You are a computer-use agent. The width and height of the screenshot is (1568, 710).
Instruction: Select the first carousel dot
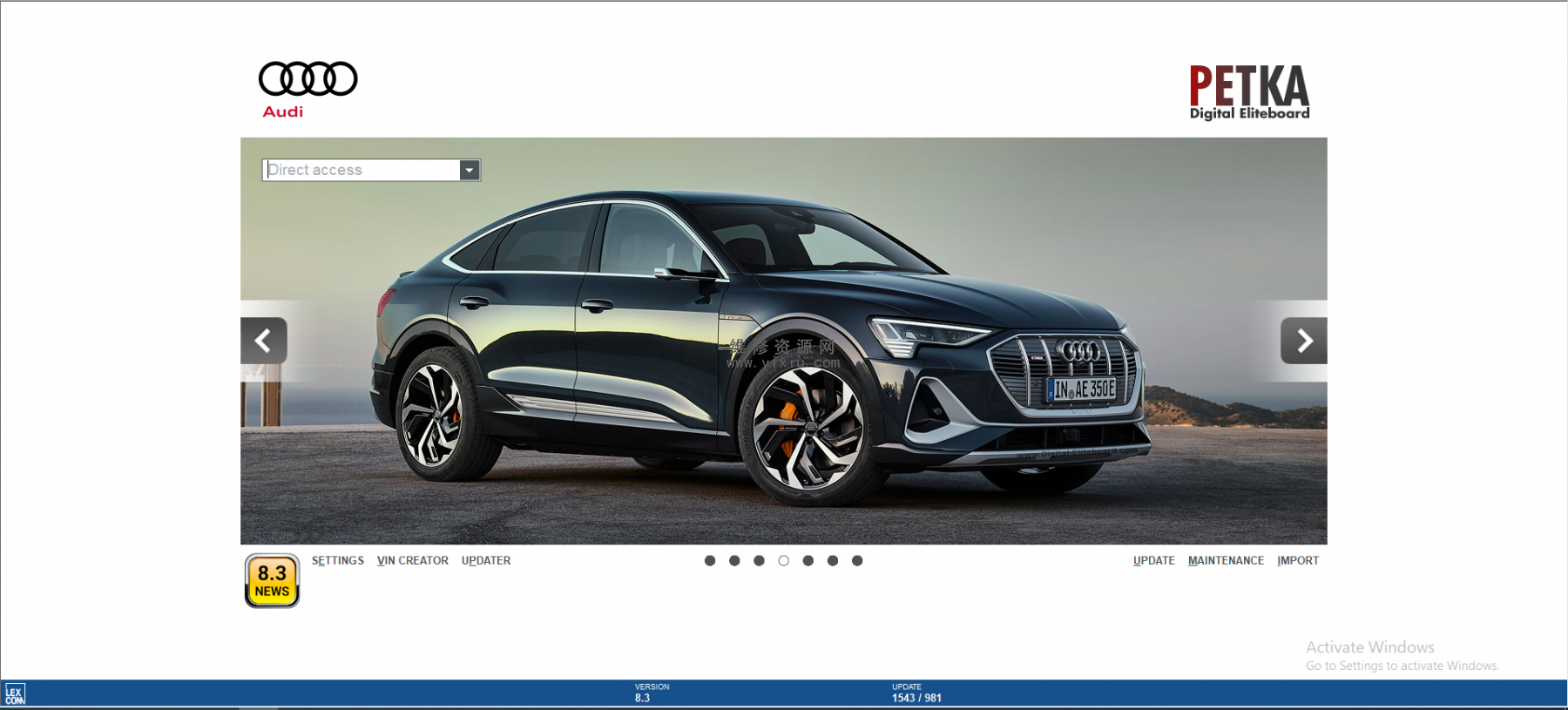coord(710,561)
